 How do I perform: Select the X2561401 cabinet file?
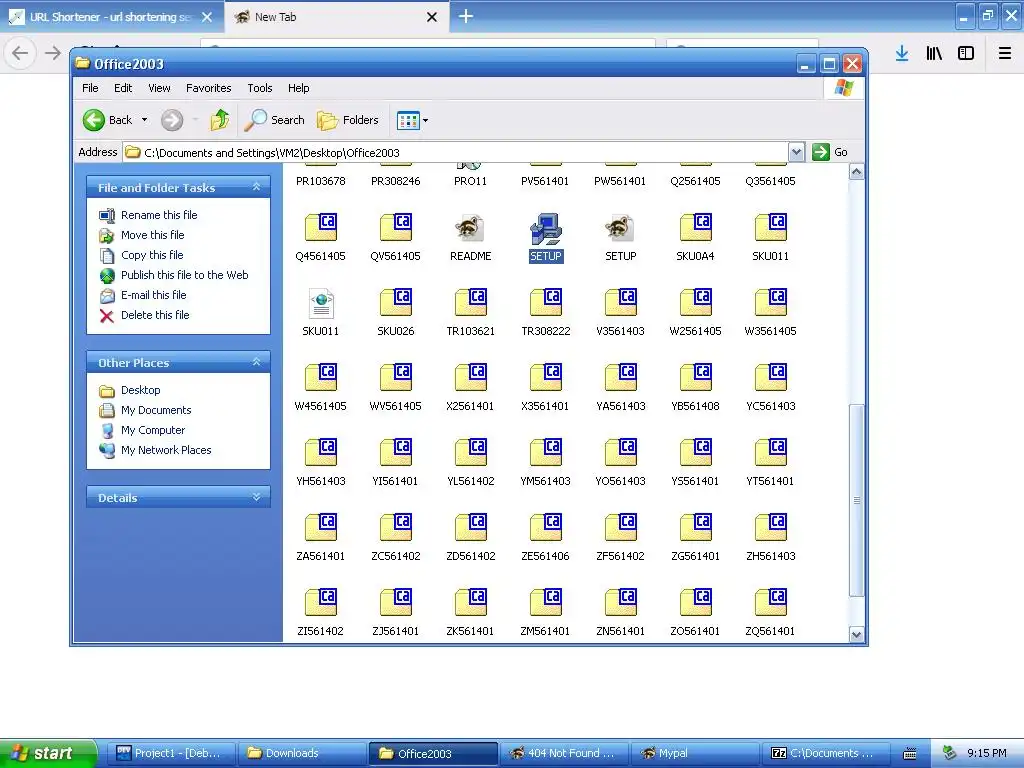tap(470, 378)
